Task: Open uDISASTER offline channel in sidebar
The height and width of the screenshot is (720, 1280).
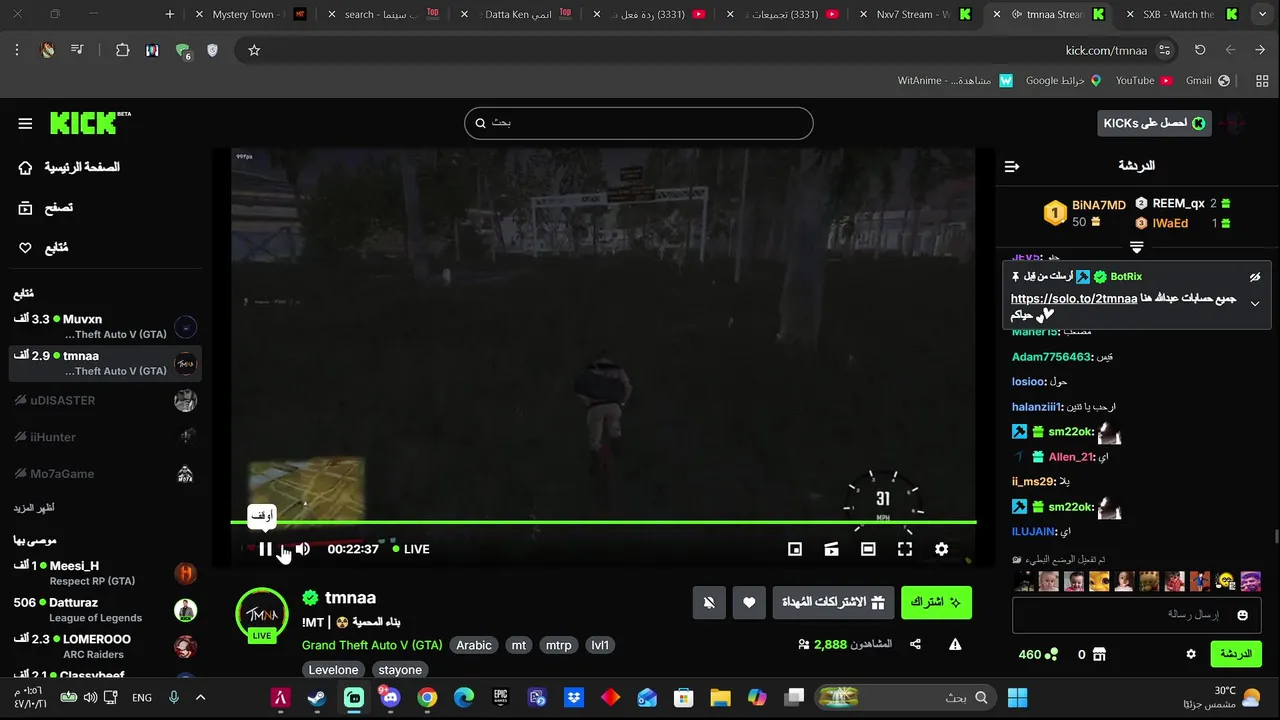Action: point(105,400)
